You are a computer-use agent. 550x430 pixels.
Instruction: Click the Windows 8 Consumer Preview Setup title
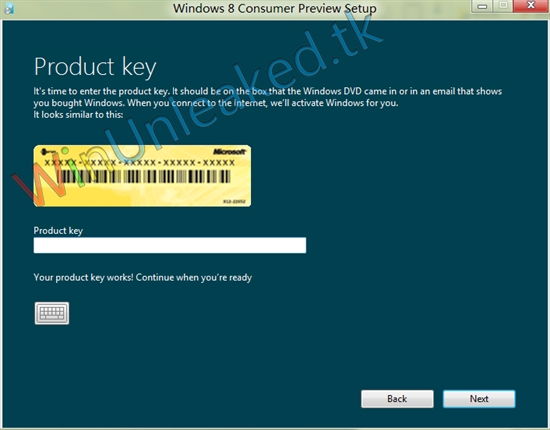[x=275, y=8]
